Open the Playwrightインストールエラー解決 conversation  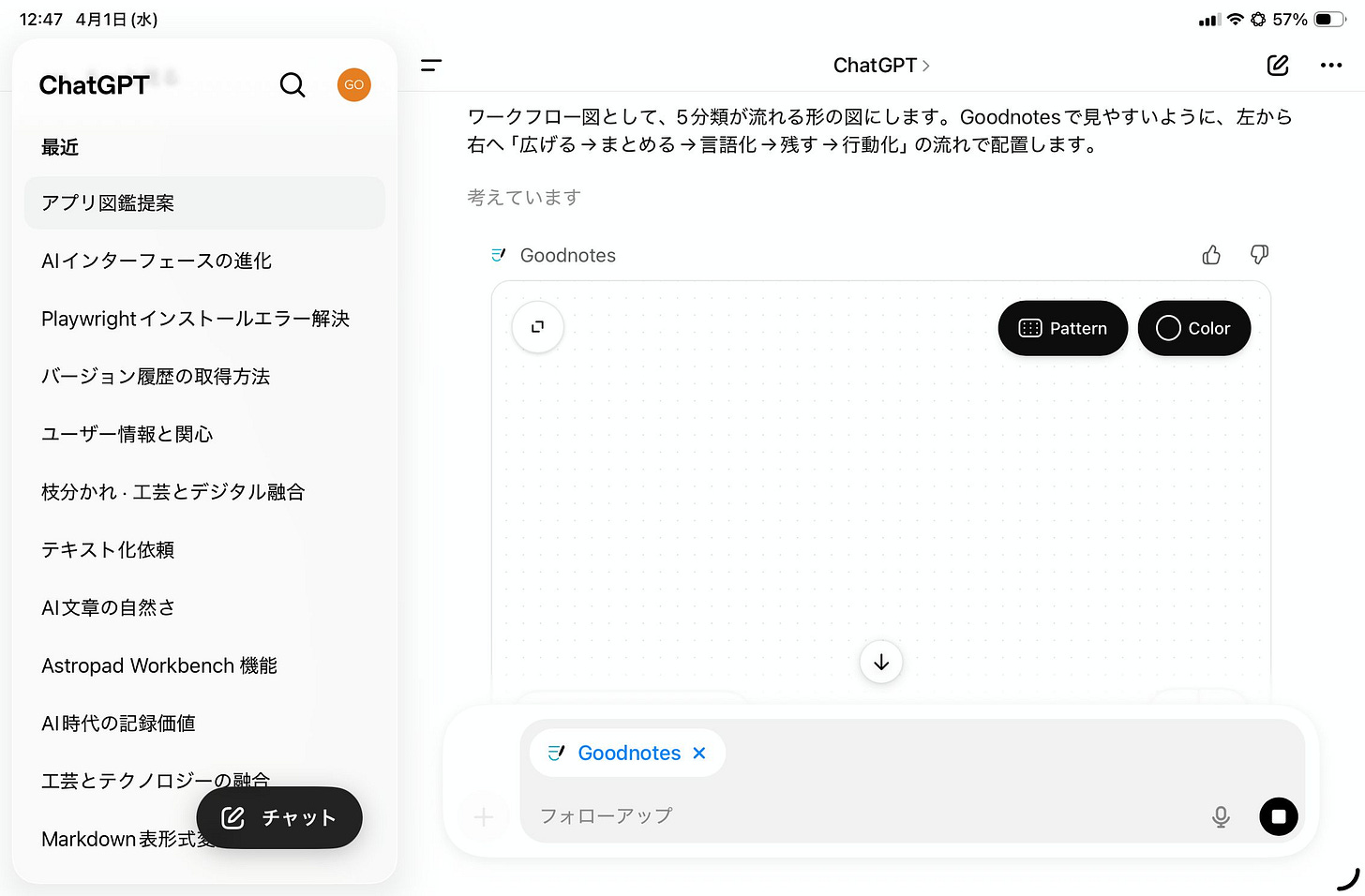click(x=204, y=319)
